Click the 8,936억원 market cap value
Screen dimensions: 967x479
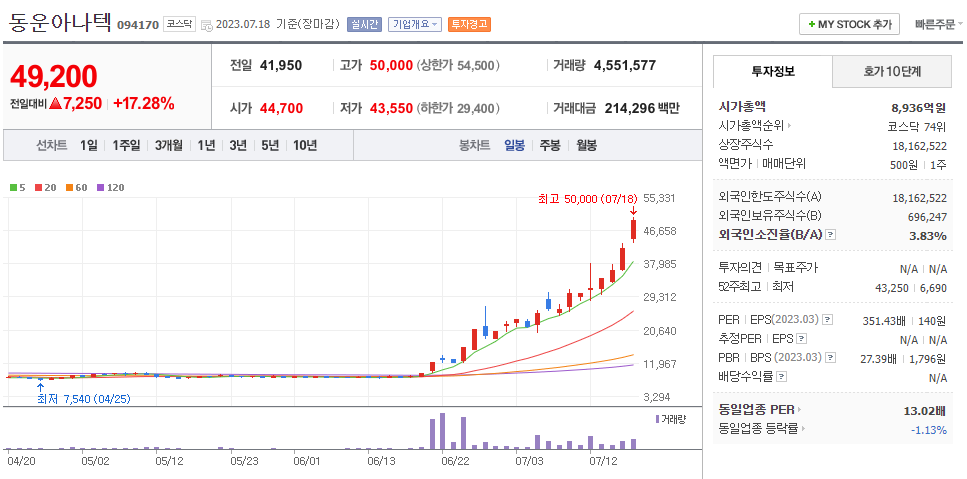pyautogui.click(x=918, y=108)
